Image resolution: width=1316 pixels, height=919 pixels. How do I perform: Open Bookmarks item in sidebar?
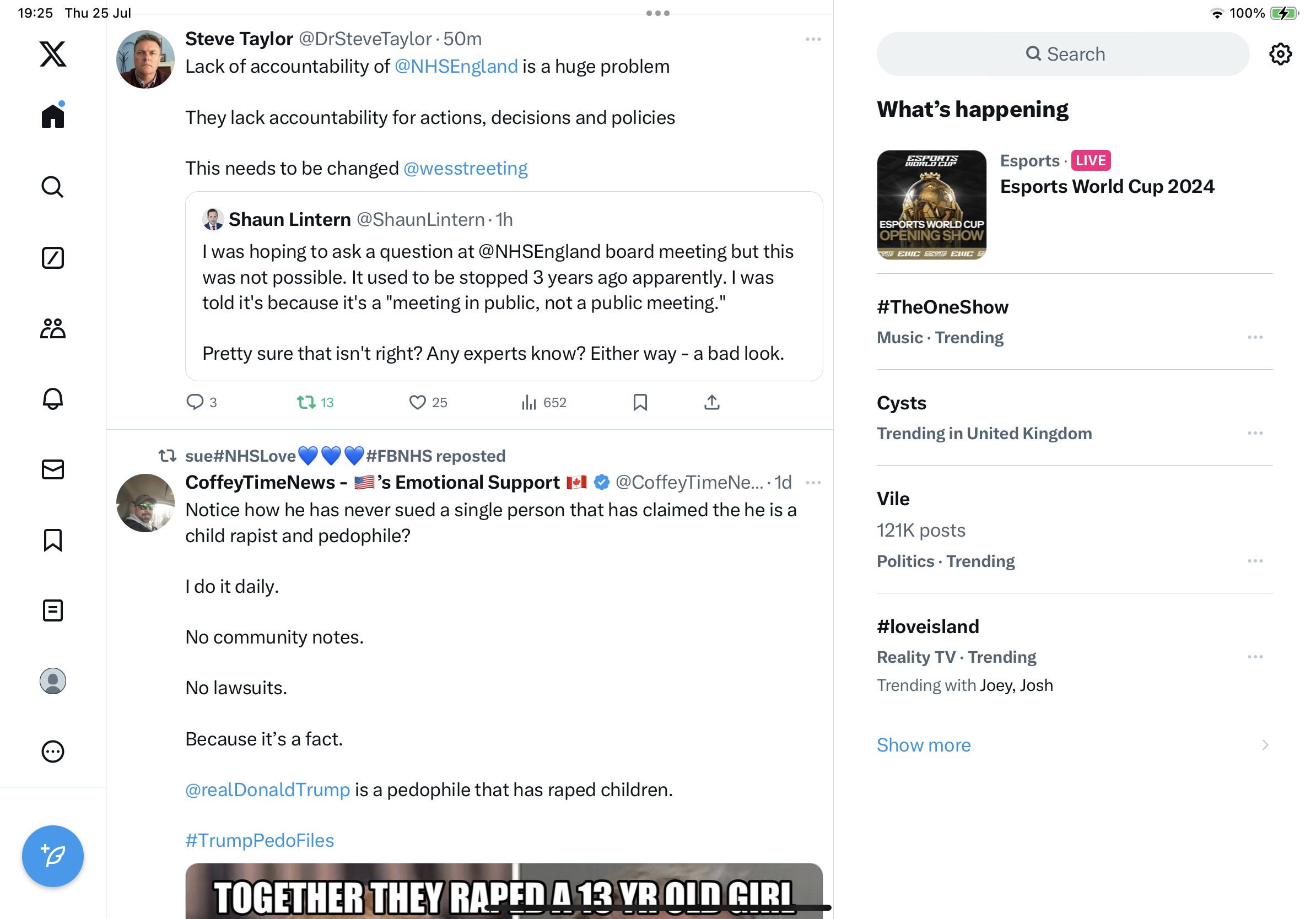53,540
